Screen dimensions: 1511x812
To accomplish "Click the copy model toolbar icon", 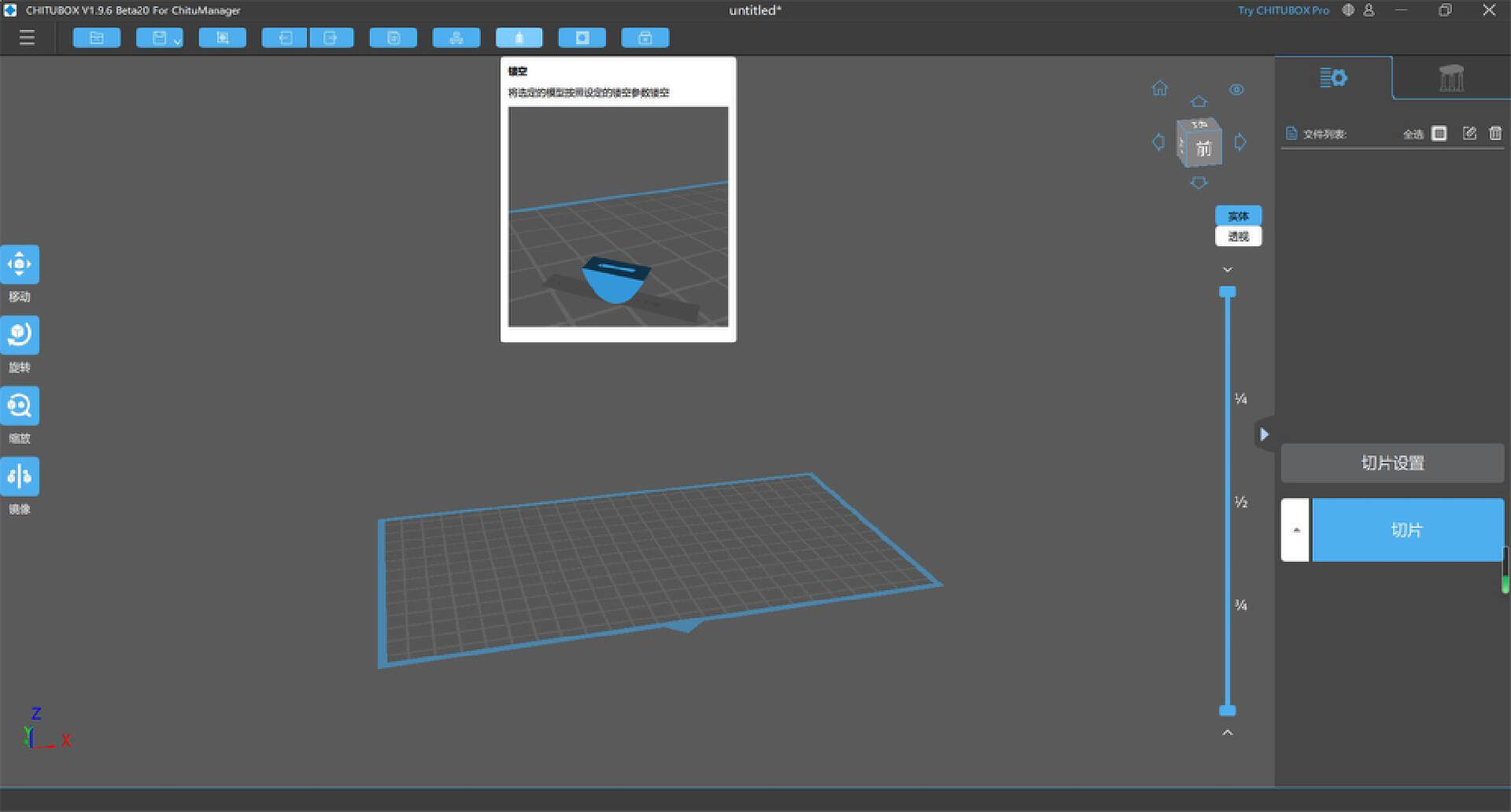I will pos(393,38).
